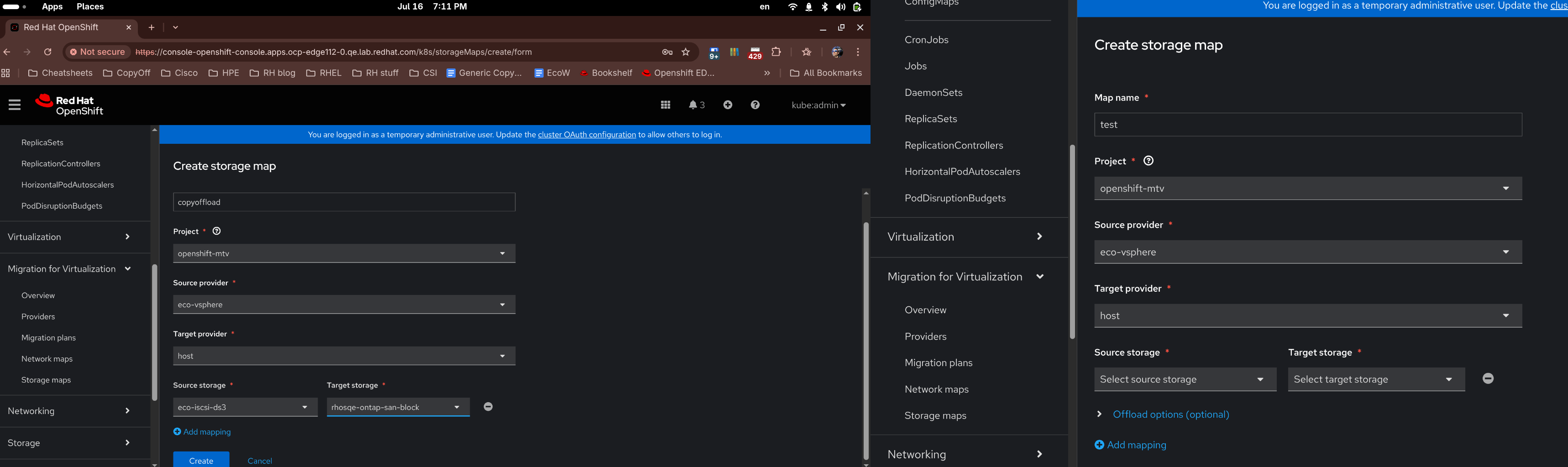Click the battery icon in the system top bar
This screenshot has width=1568, height=467.
857,7
